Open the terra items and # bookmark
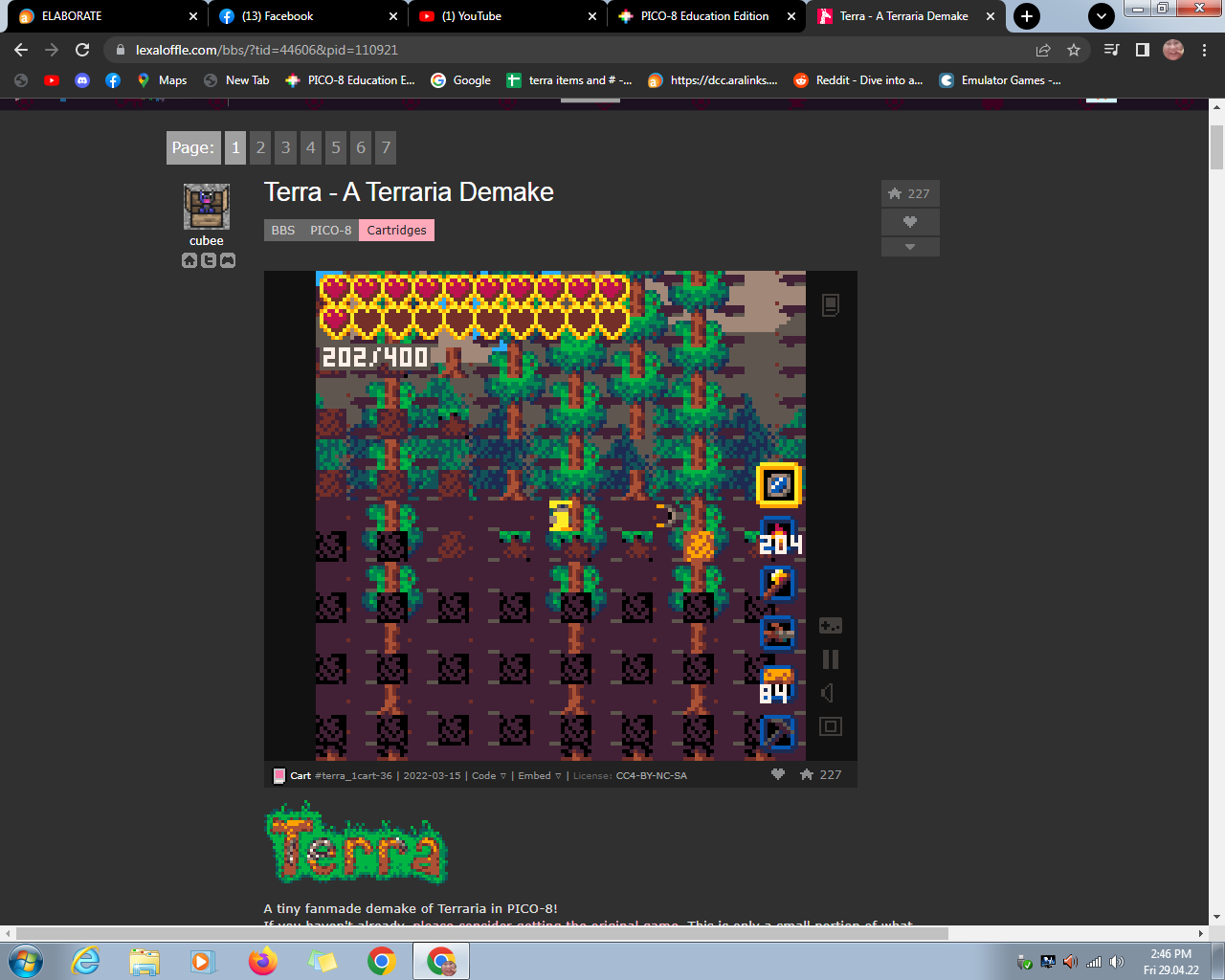Screen dimensions: 1225x980 (569, 80)
